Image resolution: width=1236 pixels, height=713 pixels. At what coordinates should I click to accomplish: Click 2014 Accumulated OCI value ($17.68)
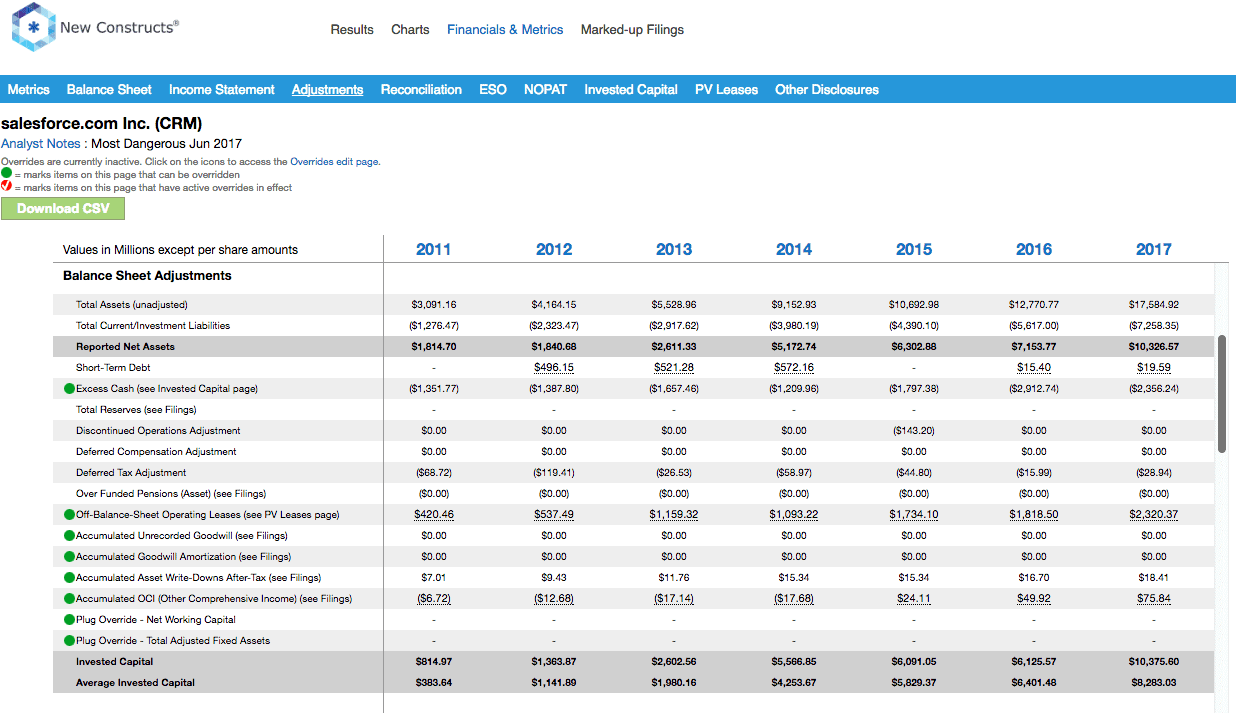click(794, 599)
